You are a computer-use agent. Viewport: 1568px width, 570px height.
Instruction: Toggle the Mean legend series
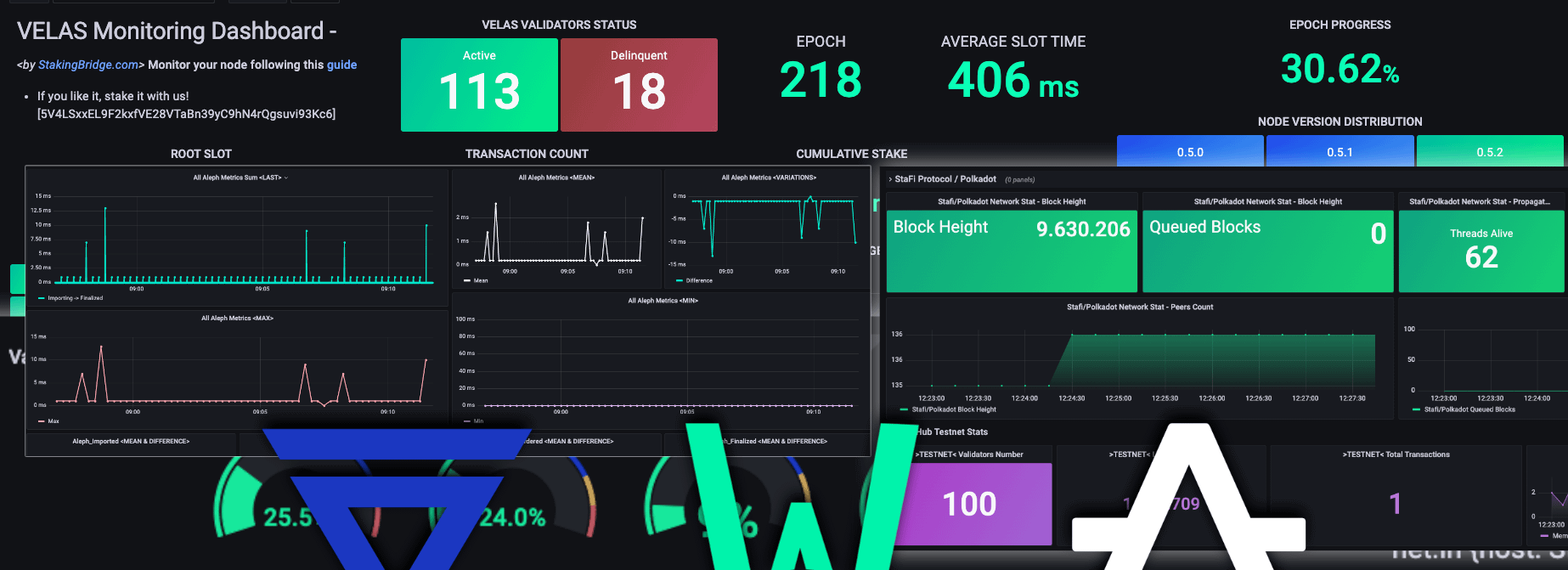click(x=476, y=280)
